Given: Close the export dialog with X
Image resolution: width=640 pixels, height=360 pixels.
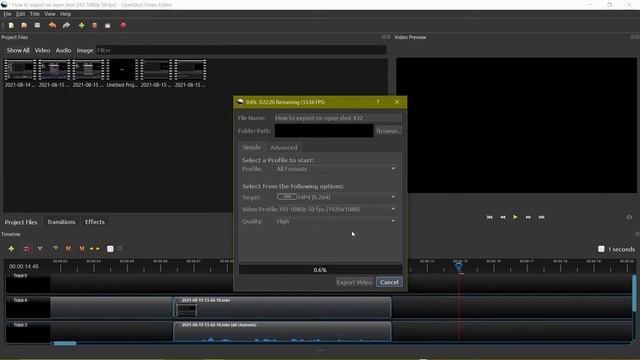Looking at the screenshot, I should pyautogui.click(x=397, y=102).
